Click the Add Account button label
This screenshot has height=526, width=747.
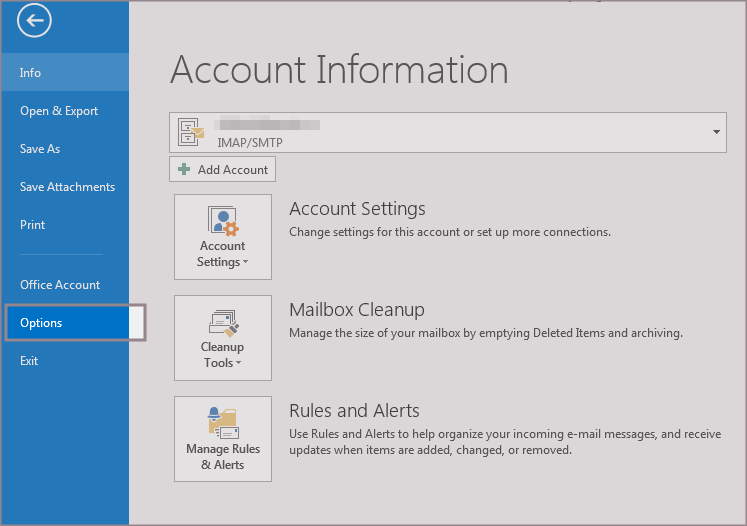(232, 170)
